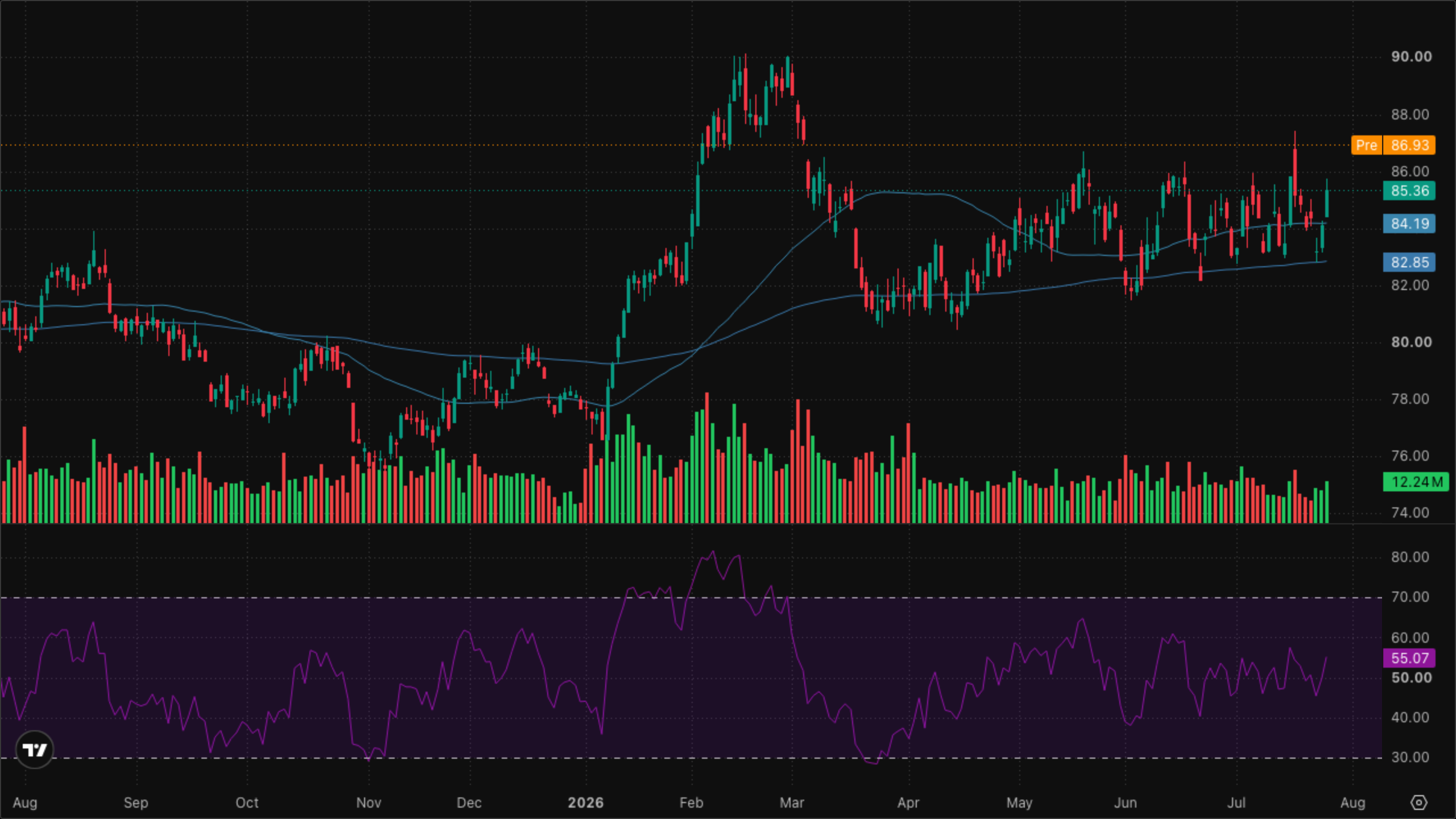Open chart settings gear icon
This screenshot has width=1456, height=819.
[1419, 803]
